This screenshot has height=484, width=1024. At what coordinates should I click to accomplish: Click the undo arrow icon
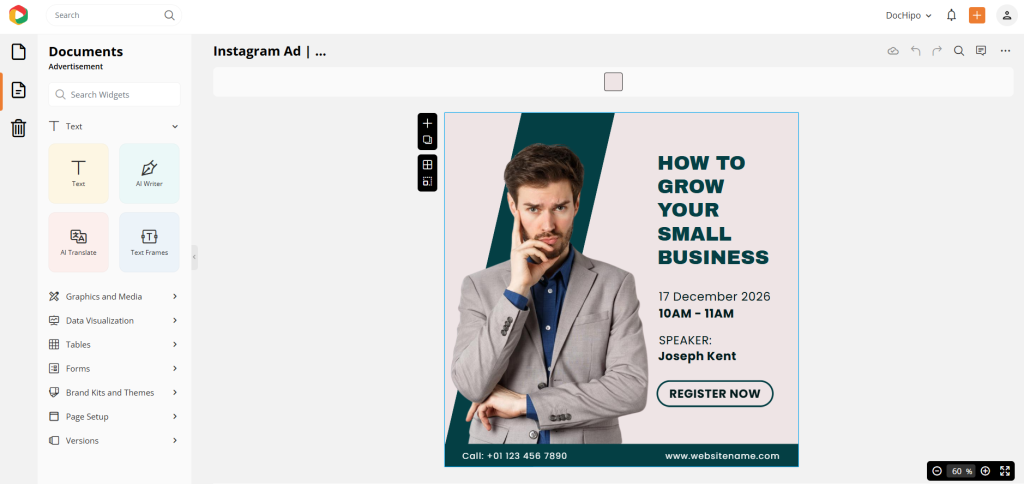coord(915,51)
